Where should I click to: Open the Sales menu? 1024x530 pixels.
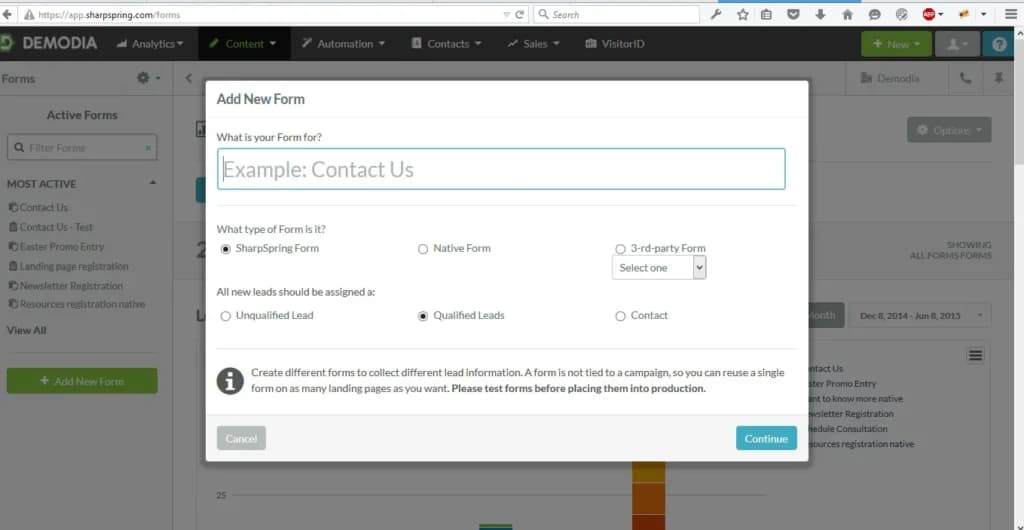pyautogui.click(x=534, y=44)
